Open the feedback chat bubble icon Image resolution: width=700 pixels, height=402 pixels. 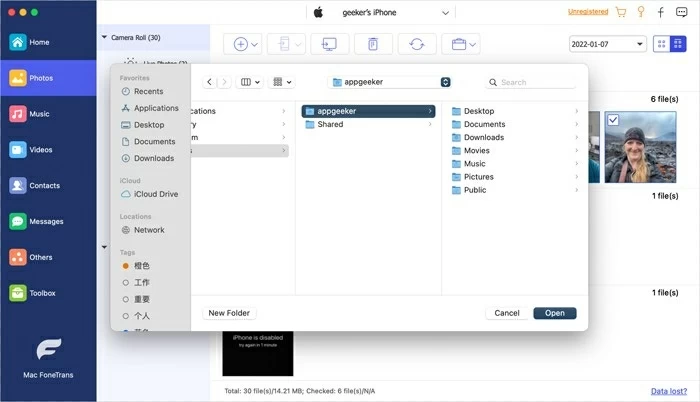[681, 13]
